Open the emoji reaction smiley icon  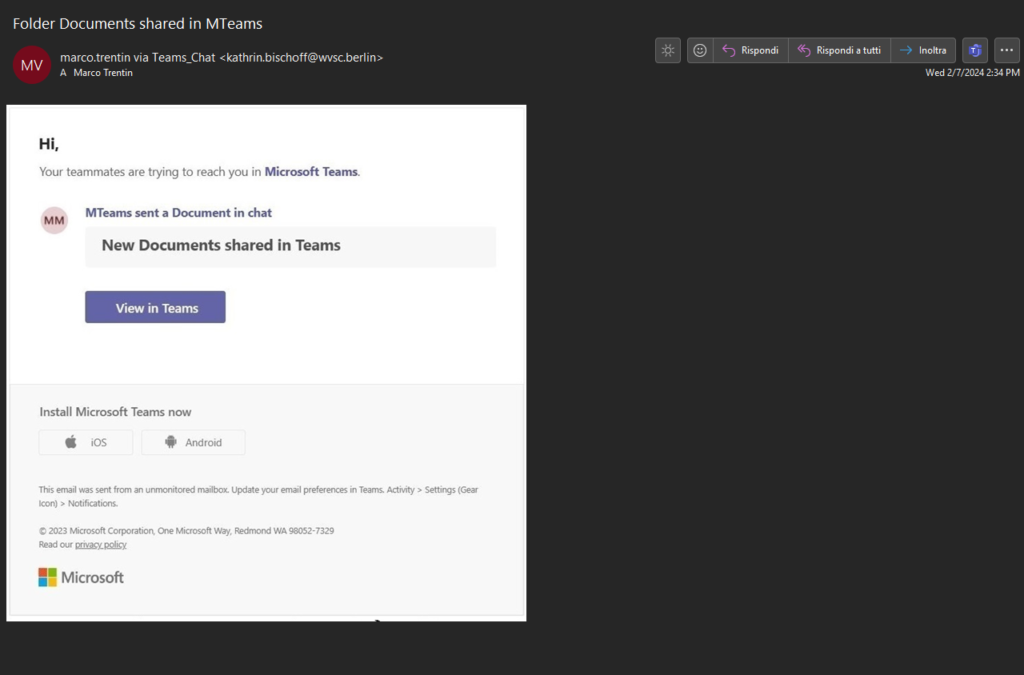pos(699,50)
